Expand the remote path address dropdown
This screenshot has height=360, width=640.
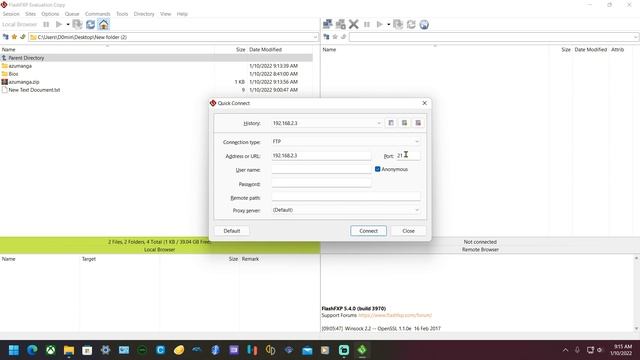click(x=636, y=37)
